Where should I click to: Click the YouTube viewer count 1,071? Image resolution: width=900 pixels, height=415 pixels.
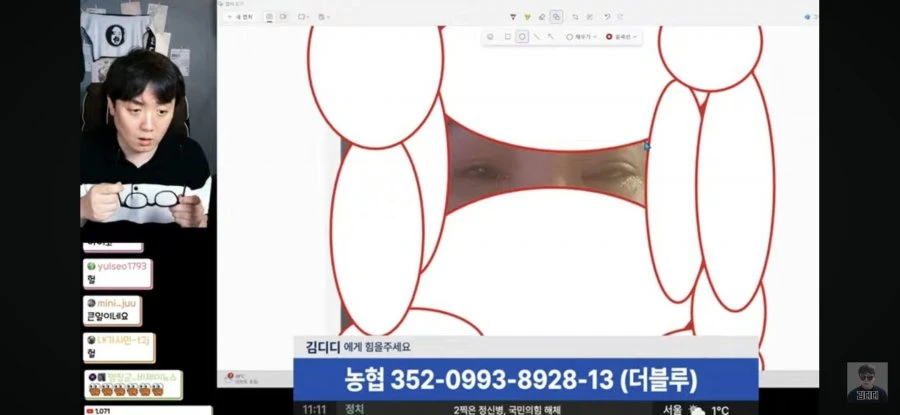coord(102,411)
